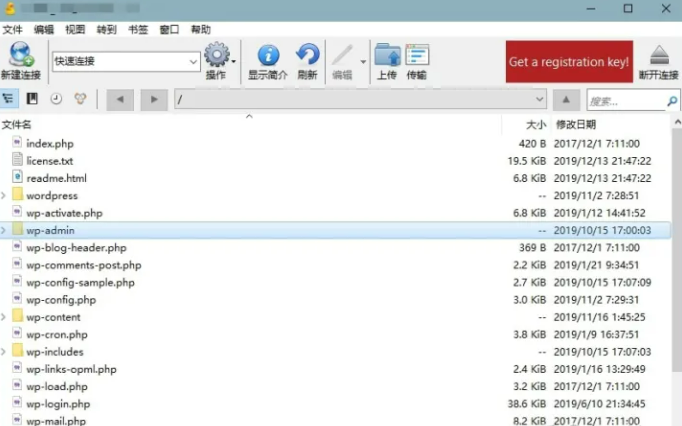Image resolution: width=682 pixels, height=426 pixels.
Task: Go to parent folder with up arrow
Action: tap(566, 100)
